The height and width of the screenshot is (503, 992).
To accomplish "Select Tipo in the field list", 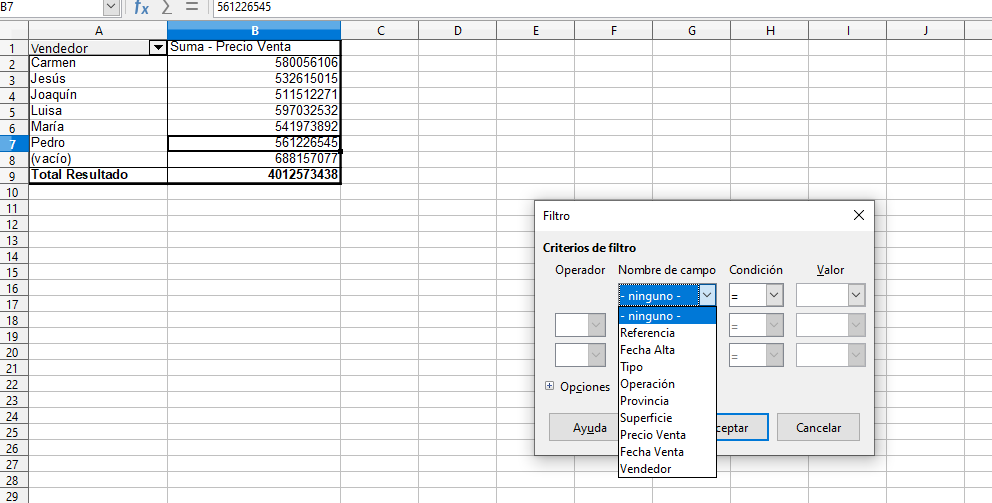I will click(x=667, y=367).
